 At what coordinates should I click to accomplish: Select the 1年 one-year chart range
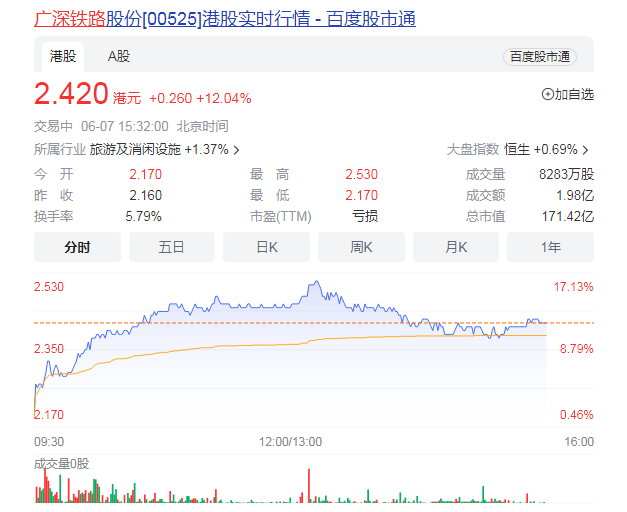click(550, 247)
